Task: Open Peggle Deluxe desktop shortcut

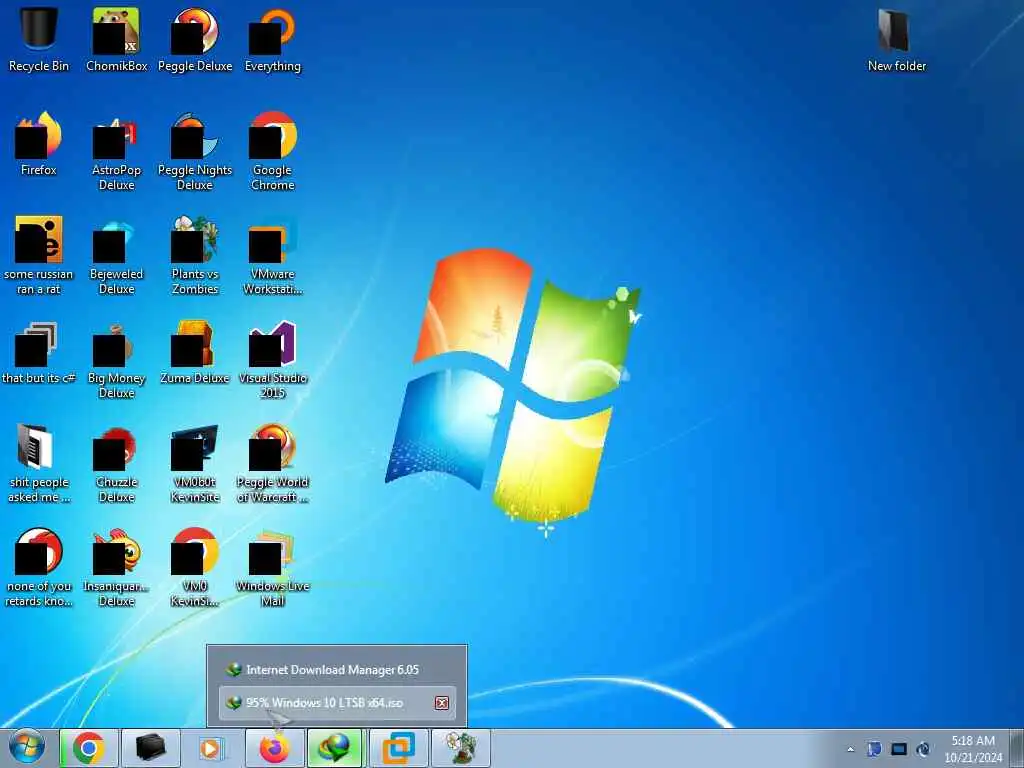Action: [195, 39]
